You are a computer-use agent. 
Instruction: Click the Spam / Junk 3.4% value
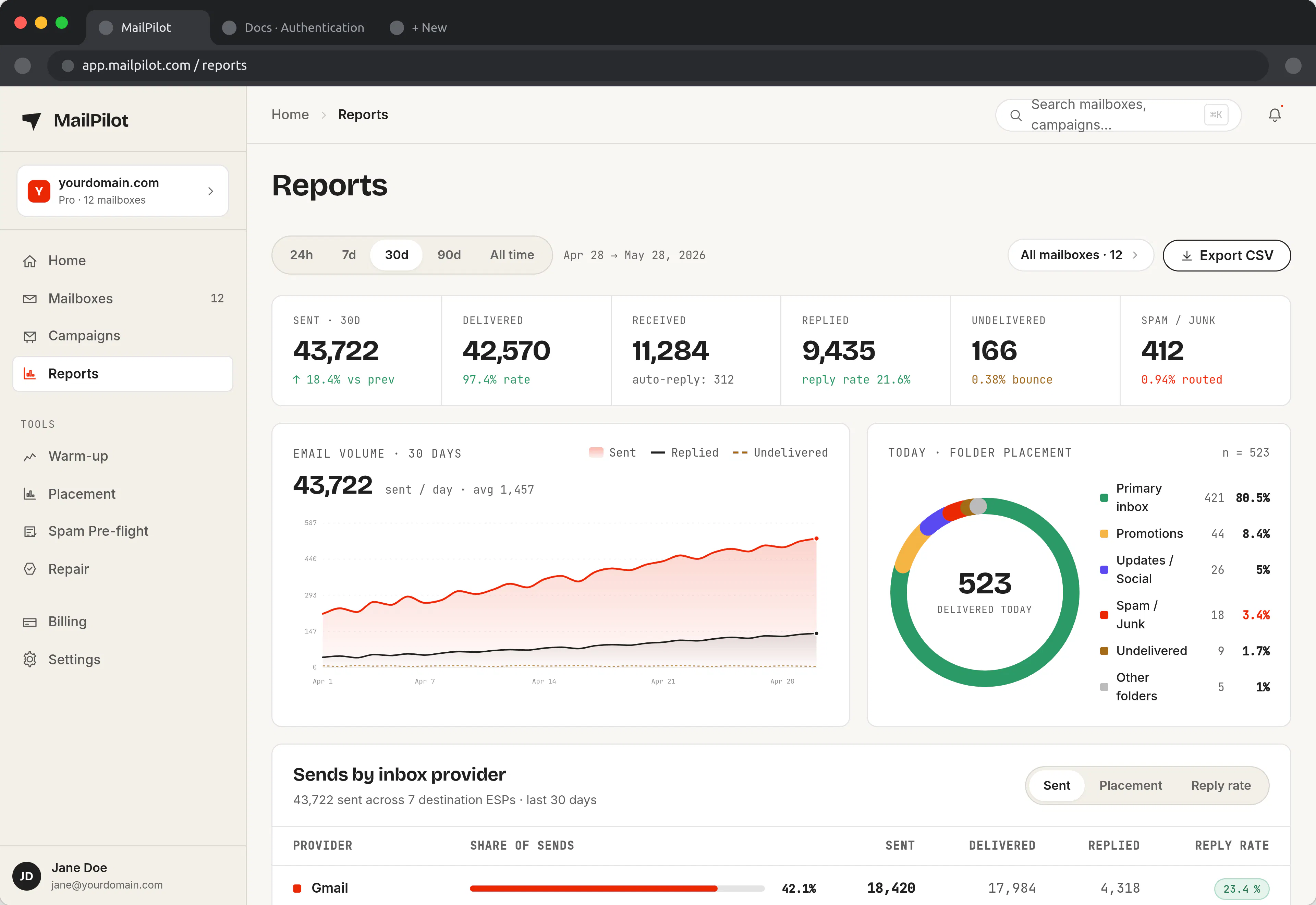coord(1256,615)
